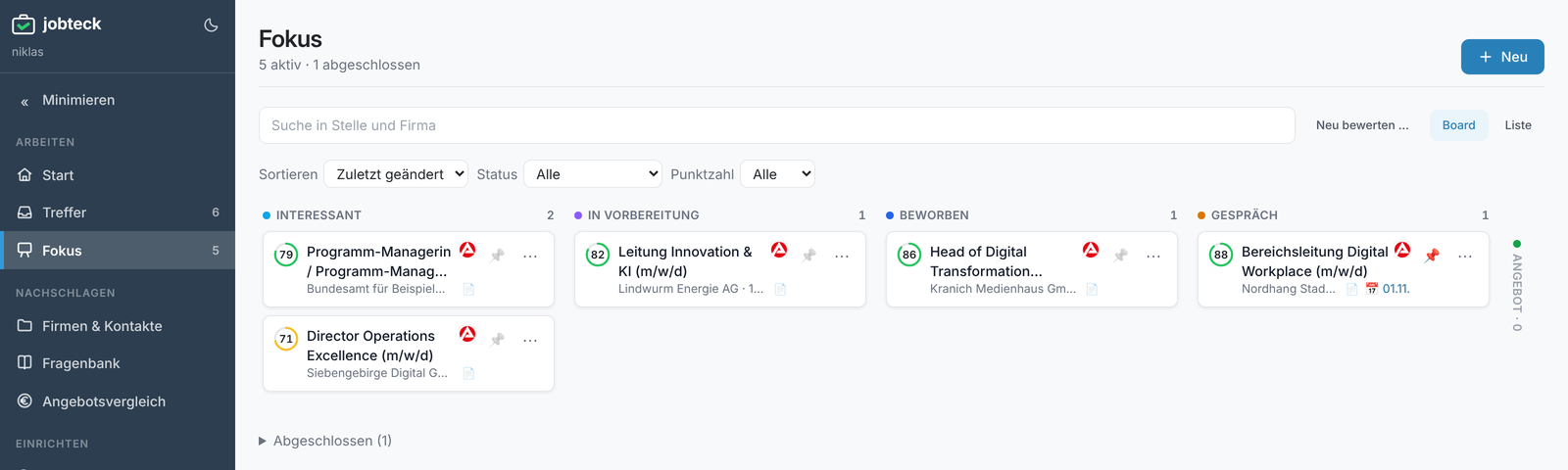Pin the Head of Digital Transformation card

tap(1121, 256)
